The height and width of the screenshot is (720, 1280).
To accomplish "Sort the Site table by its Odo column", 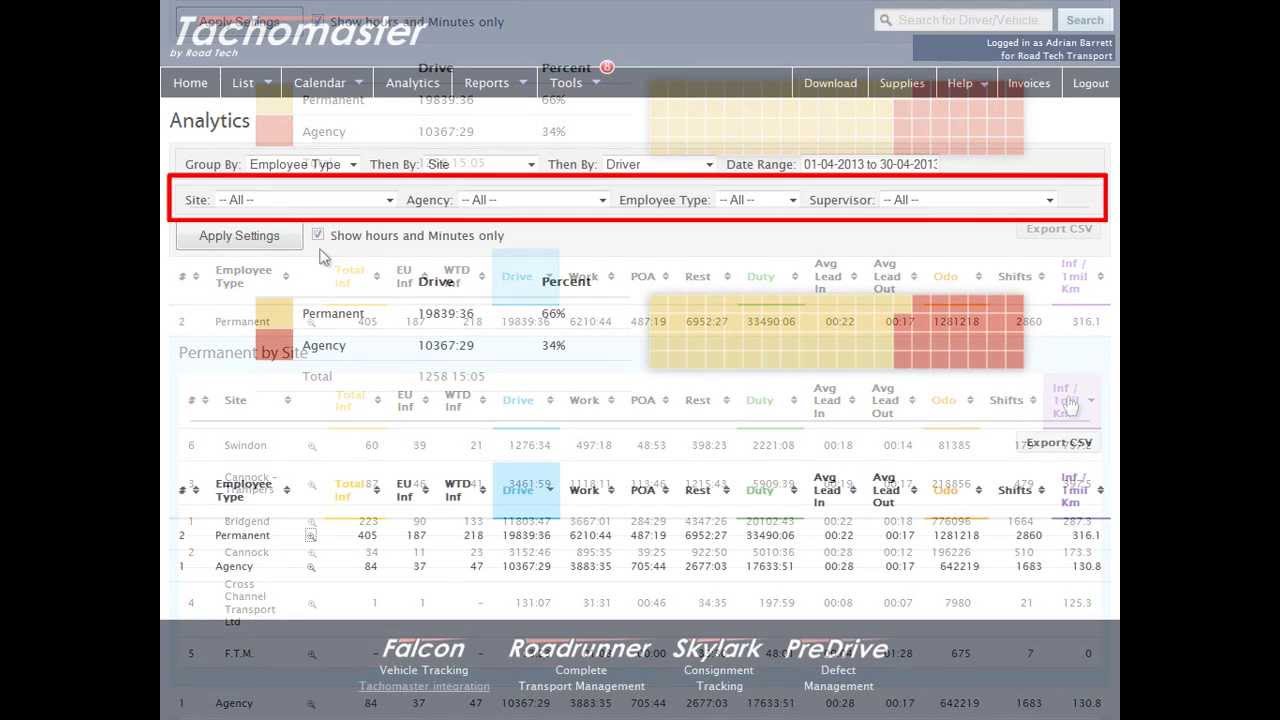I will (x=944, y=400).
